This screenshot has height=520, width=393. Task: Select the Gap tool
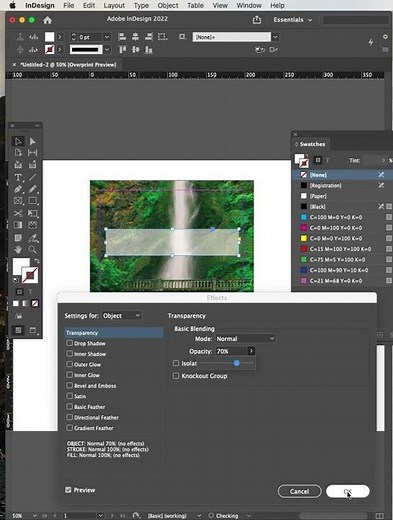[x=32, y=153]
